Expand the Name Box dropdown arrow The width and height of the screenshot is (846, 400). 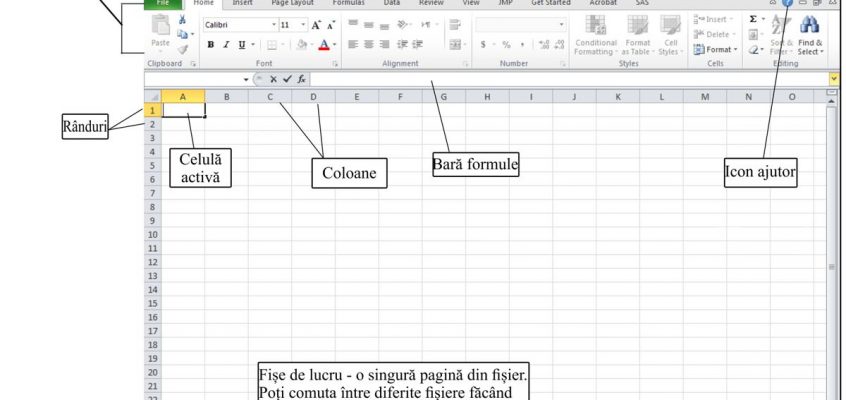coord(245,79)
